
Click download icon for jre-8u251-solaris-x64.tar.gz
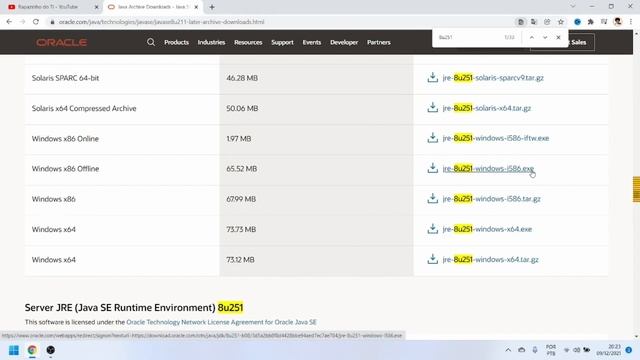pyautogui.click(x=433, y=108)
